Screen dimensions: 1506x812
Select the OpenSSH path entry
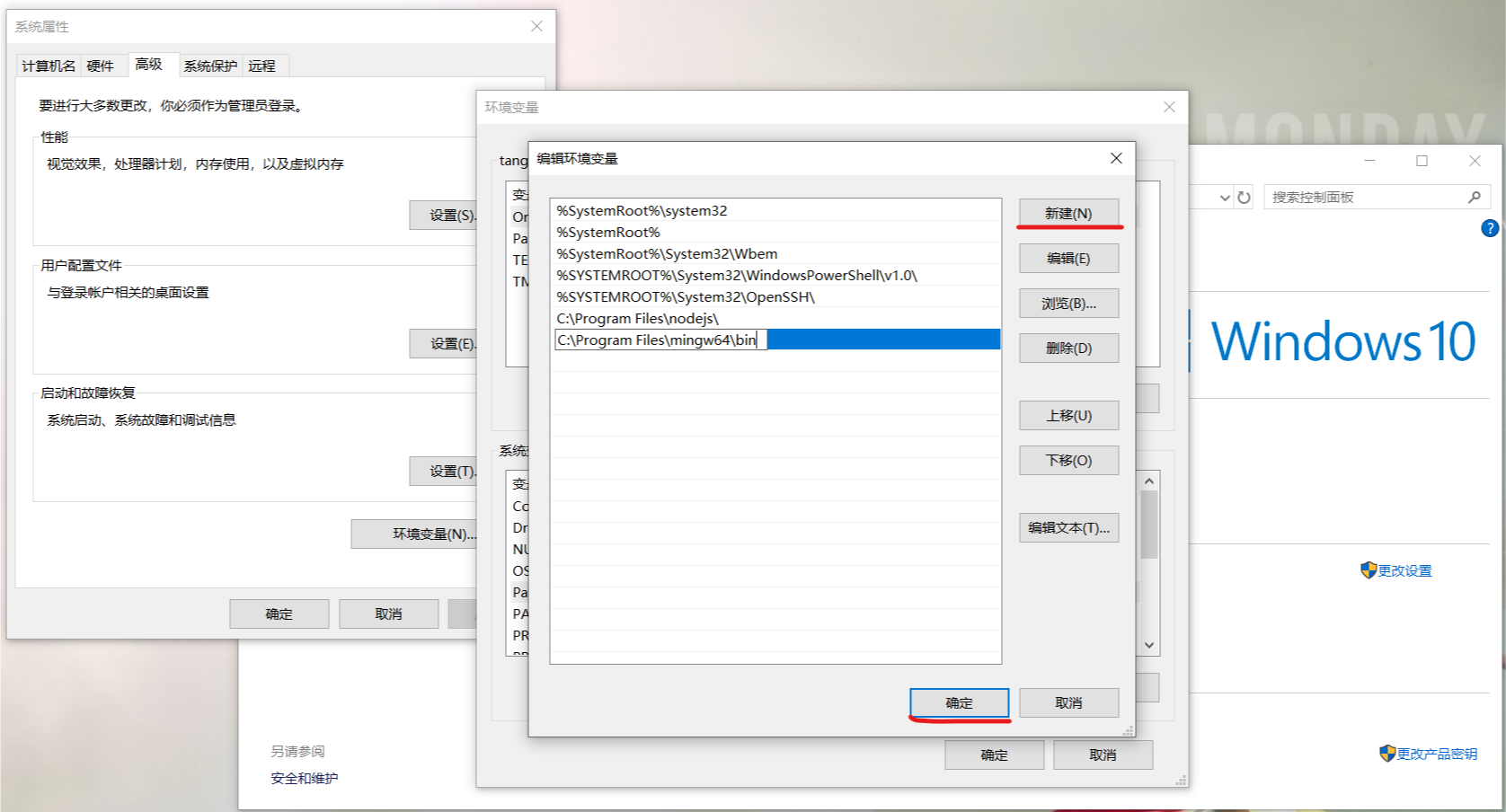pyautogui.click(x=775, y=296)
